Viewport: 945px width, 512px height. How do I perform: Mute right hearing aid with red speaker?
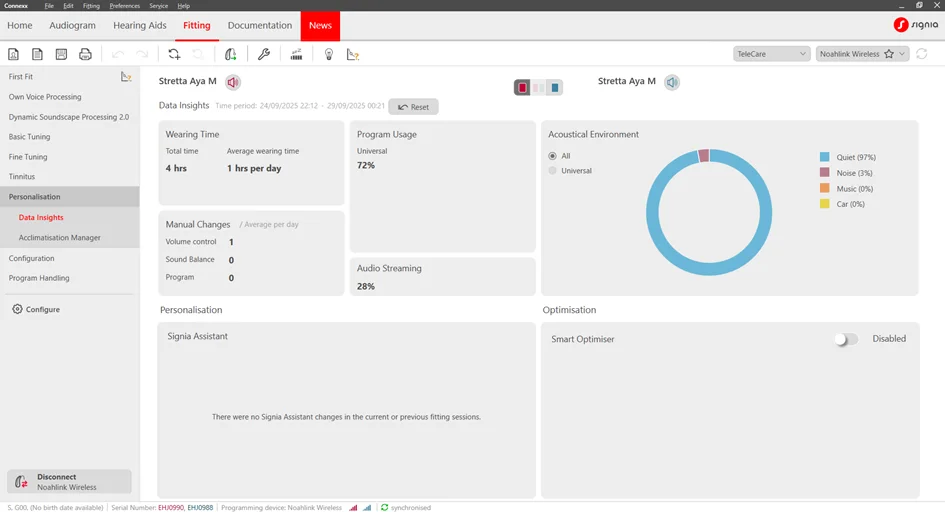233,82
